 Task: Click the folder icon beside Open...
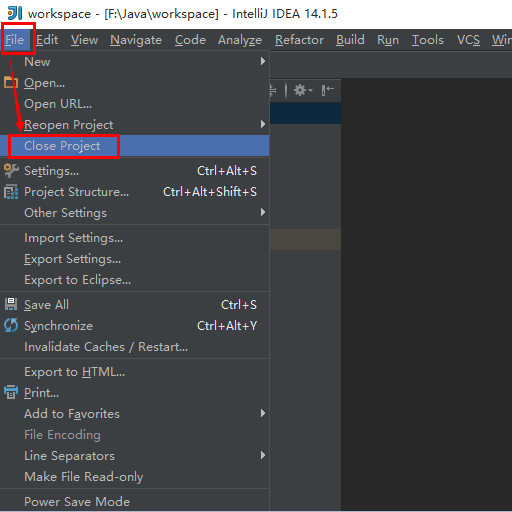point(11,82)
